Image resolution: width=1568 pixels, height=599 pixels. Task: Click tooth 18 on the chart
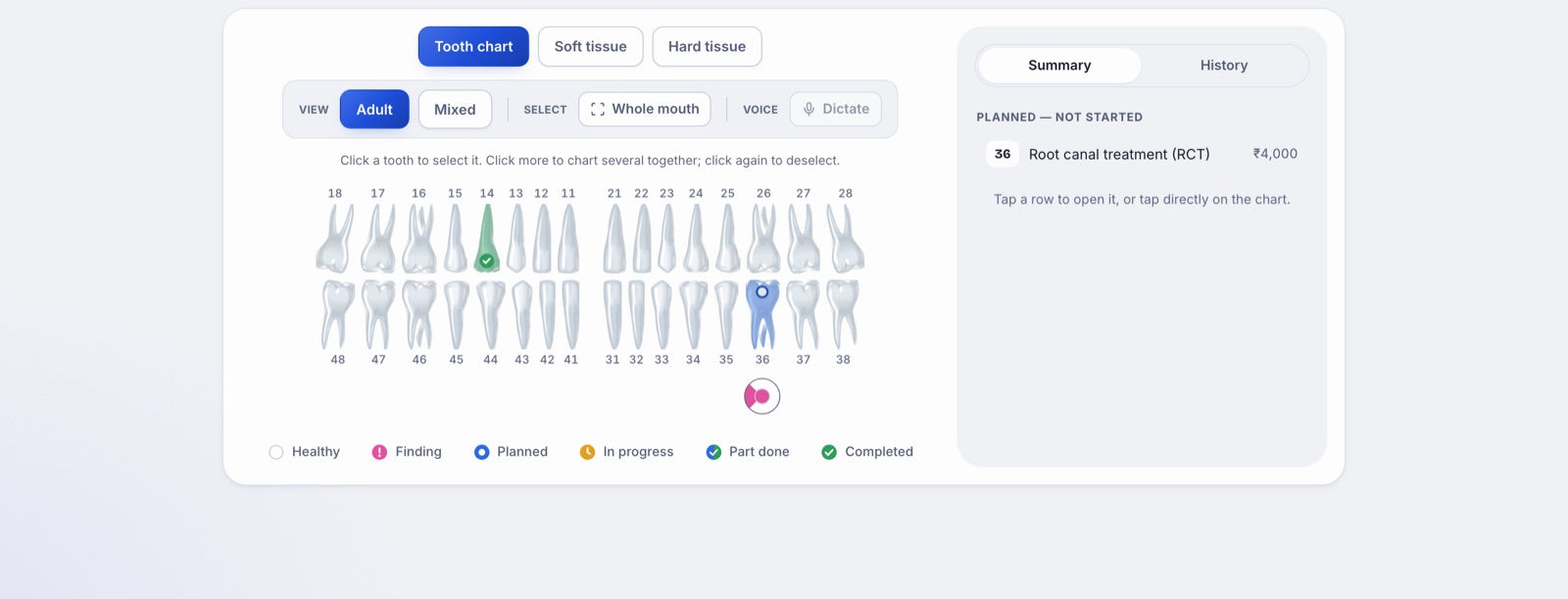(x=334, y=237)
